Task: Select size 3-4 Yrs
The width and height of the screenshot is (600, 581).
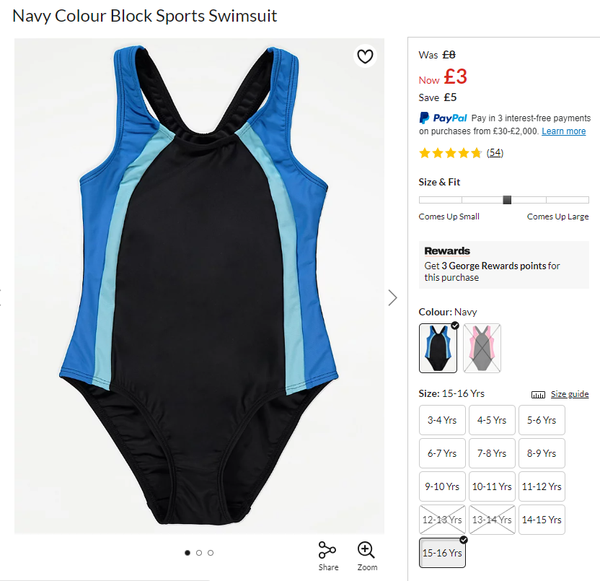Action: (442, 420)
